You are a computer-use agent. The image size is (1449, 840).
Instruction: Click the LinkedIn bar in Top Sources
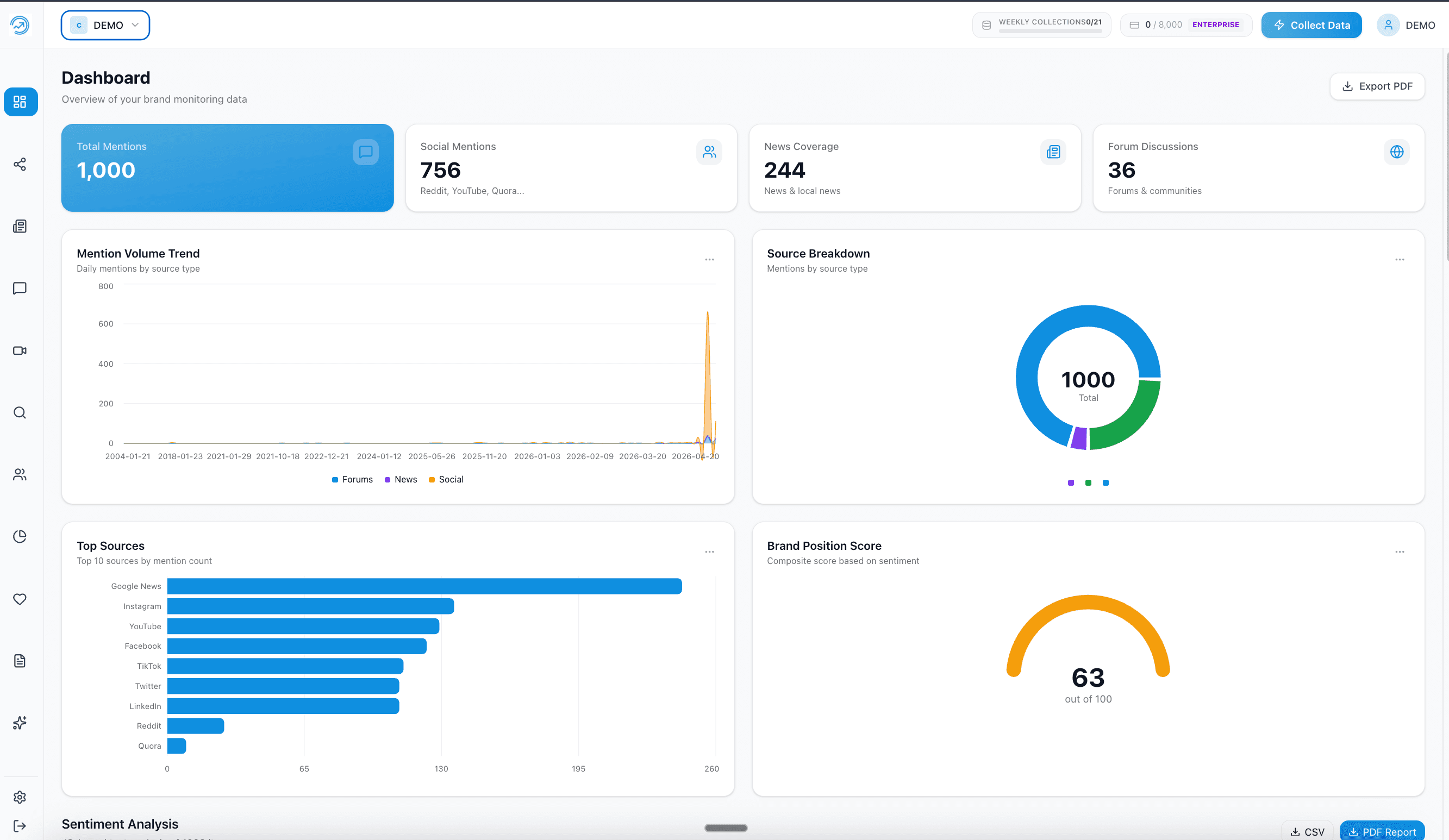pyautogui.click(x=283, y=706)
